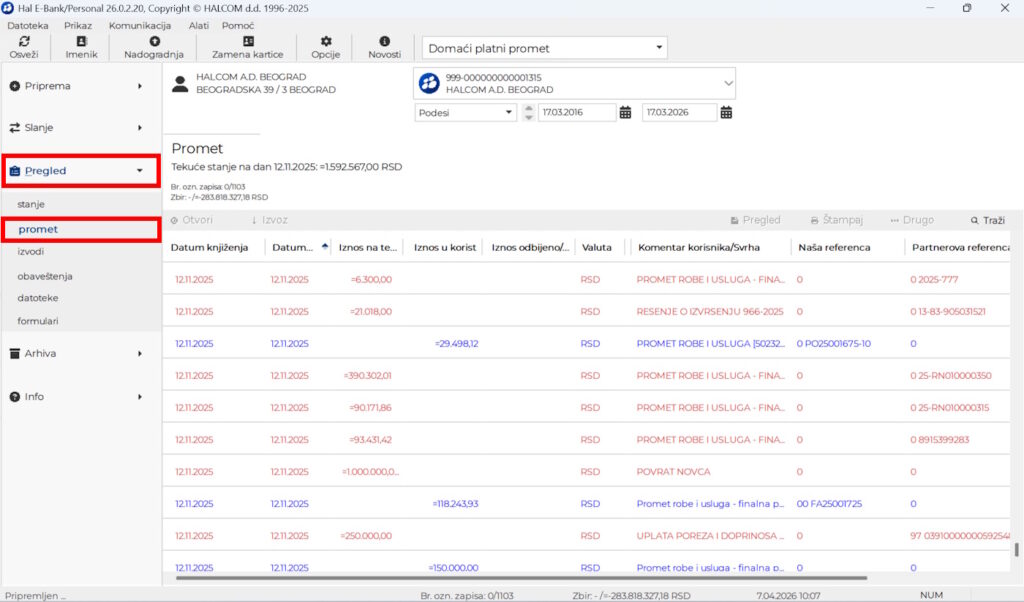Sort by Datum knjiženja column header
Viewport: 1024px width, 602px height.
[x=209, y=247]
